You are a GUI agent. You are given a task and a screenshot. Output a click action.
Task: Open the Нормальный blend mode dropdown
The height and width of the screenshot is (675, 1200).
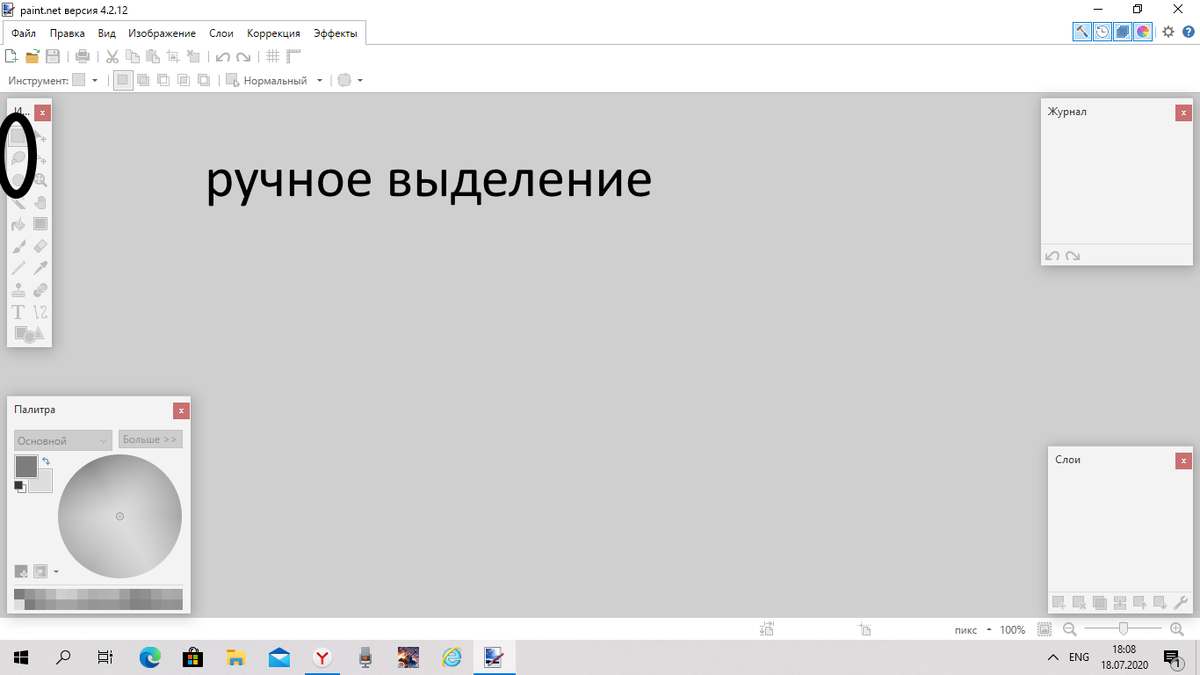pos(319,80)
